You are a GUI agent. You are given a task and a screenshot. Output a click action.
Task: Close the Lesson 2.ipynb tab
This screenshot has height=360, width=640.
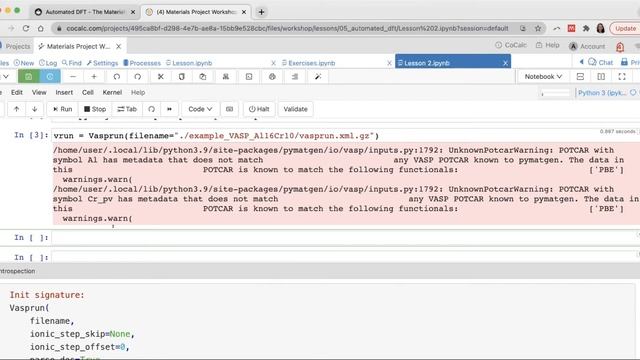tap(505, 63)
